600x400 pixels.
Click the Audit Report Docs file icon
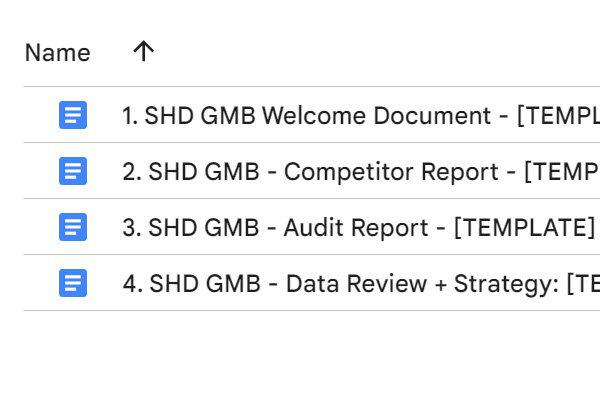pos(72,227)
